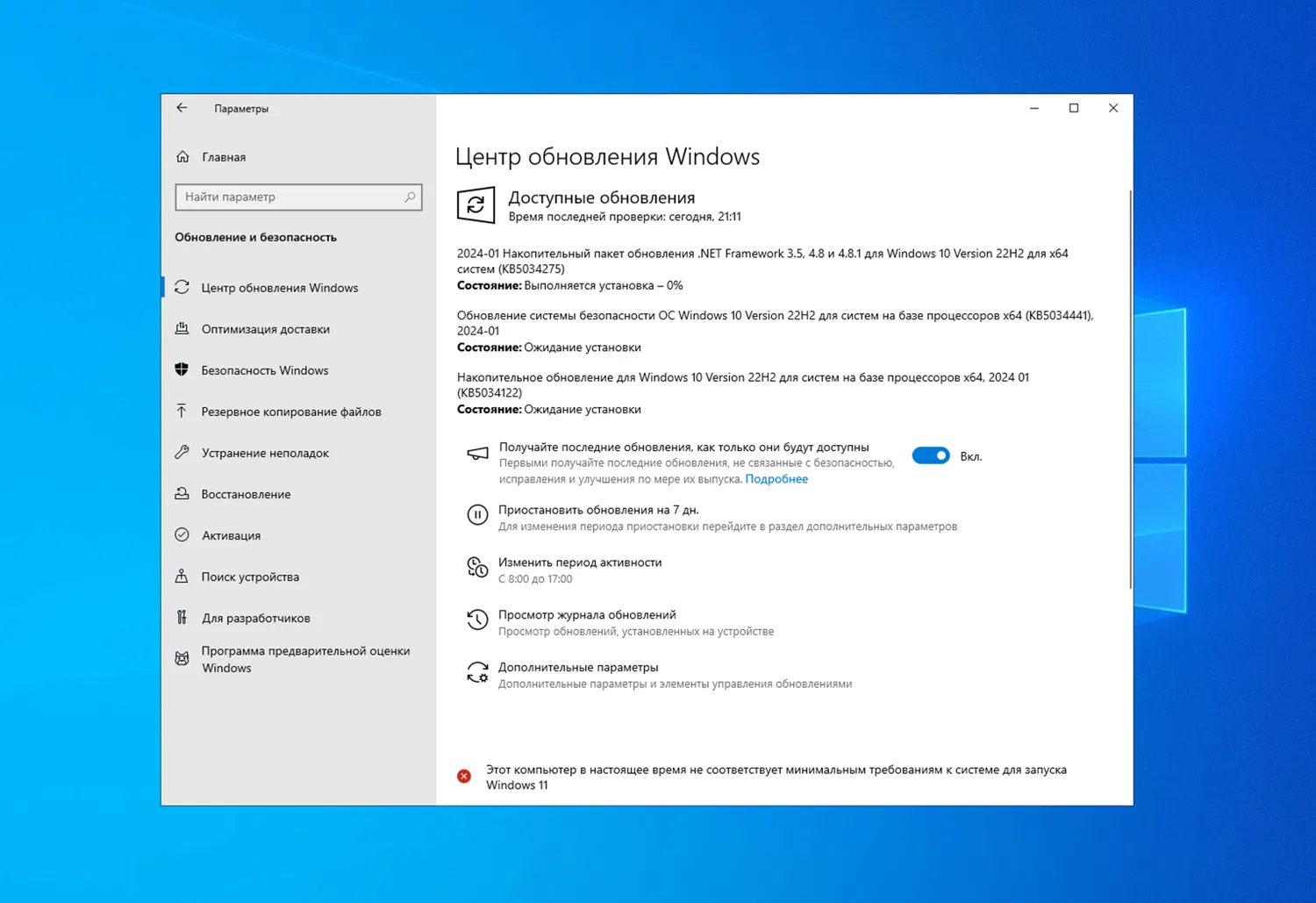The height and width of the screenshot is (903, 1316).
Task: Open Восстановление using its sidebar icon
Action: click(182, 493)
